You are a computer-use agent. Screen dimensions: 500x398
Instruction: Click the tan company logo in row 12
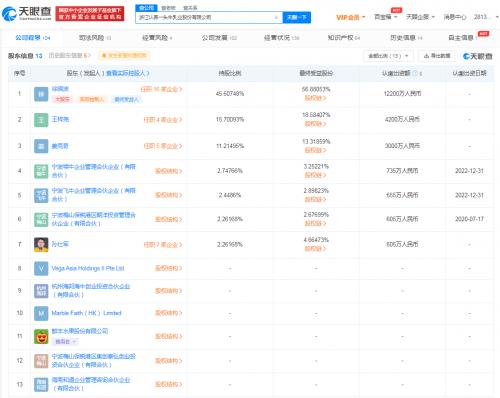tap(41, 361)
